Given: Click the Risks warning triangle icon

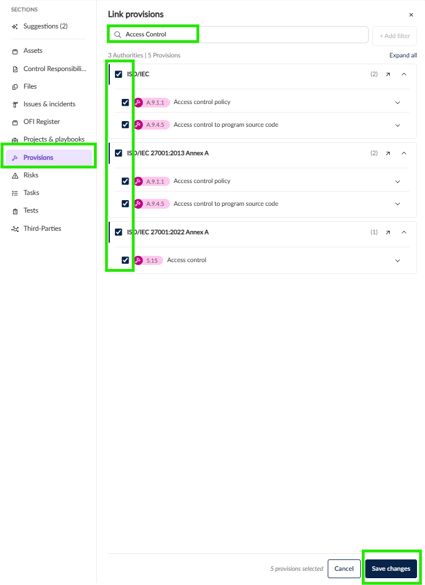Looking at the screenshot, I should click(x=15, y=175).
